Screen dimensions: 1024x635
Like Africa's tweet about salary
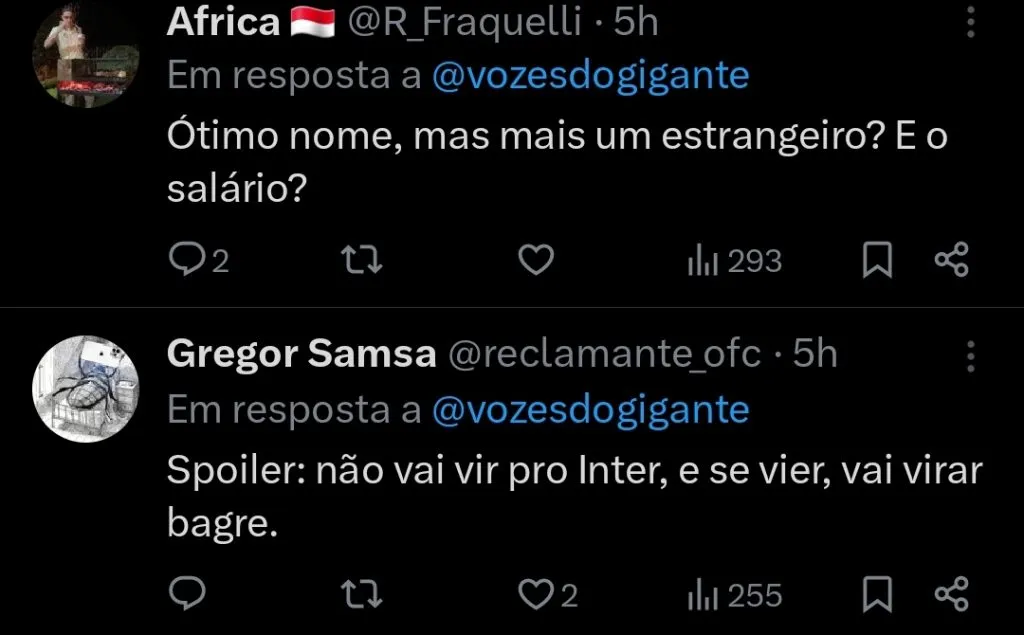535,259
